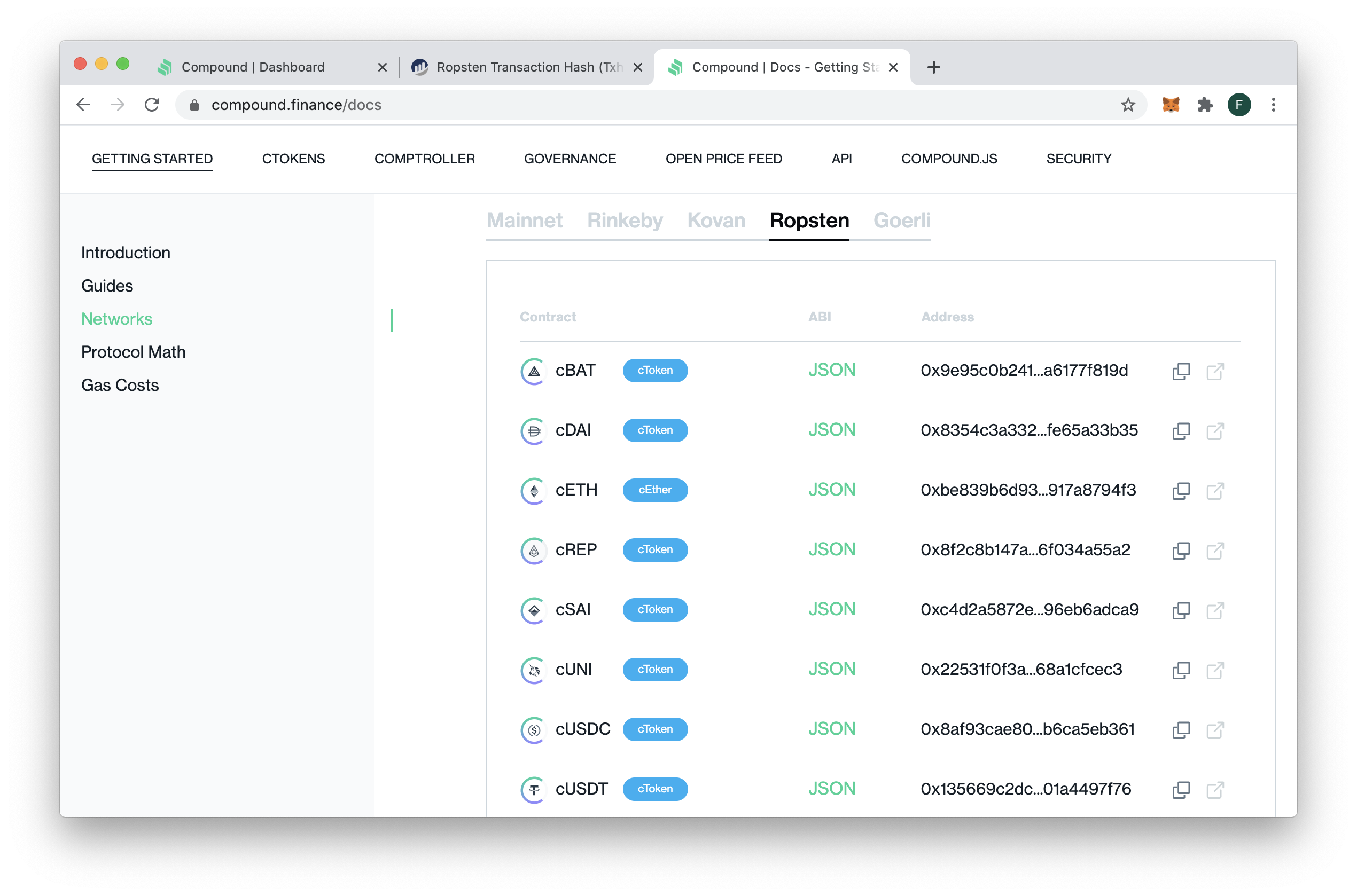Click the Introduction sidebar link
The image size is (1357, 896).
coord(125,252)
